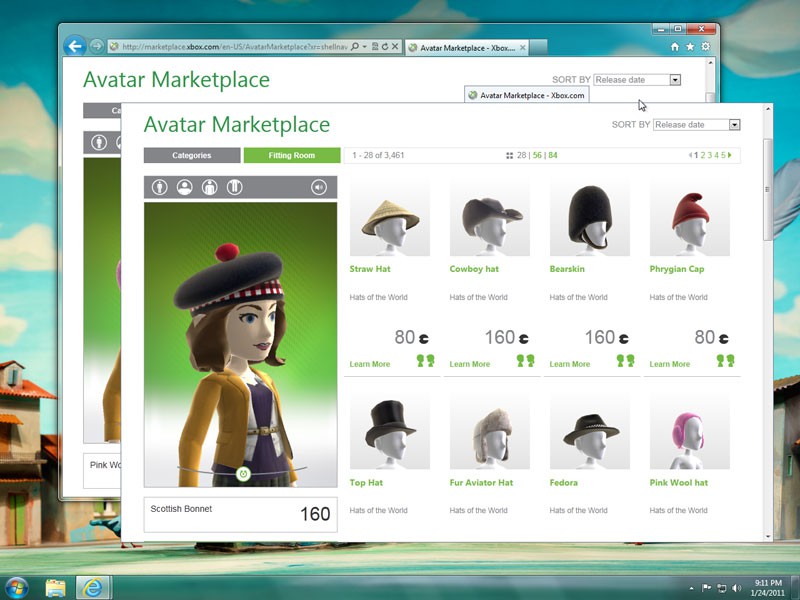Mute sound with the speaker icon

(319, 187)
